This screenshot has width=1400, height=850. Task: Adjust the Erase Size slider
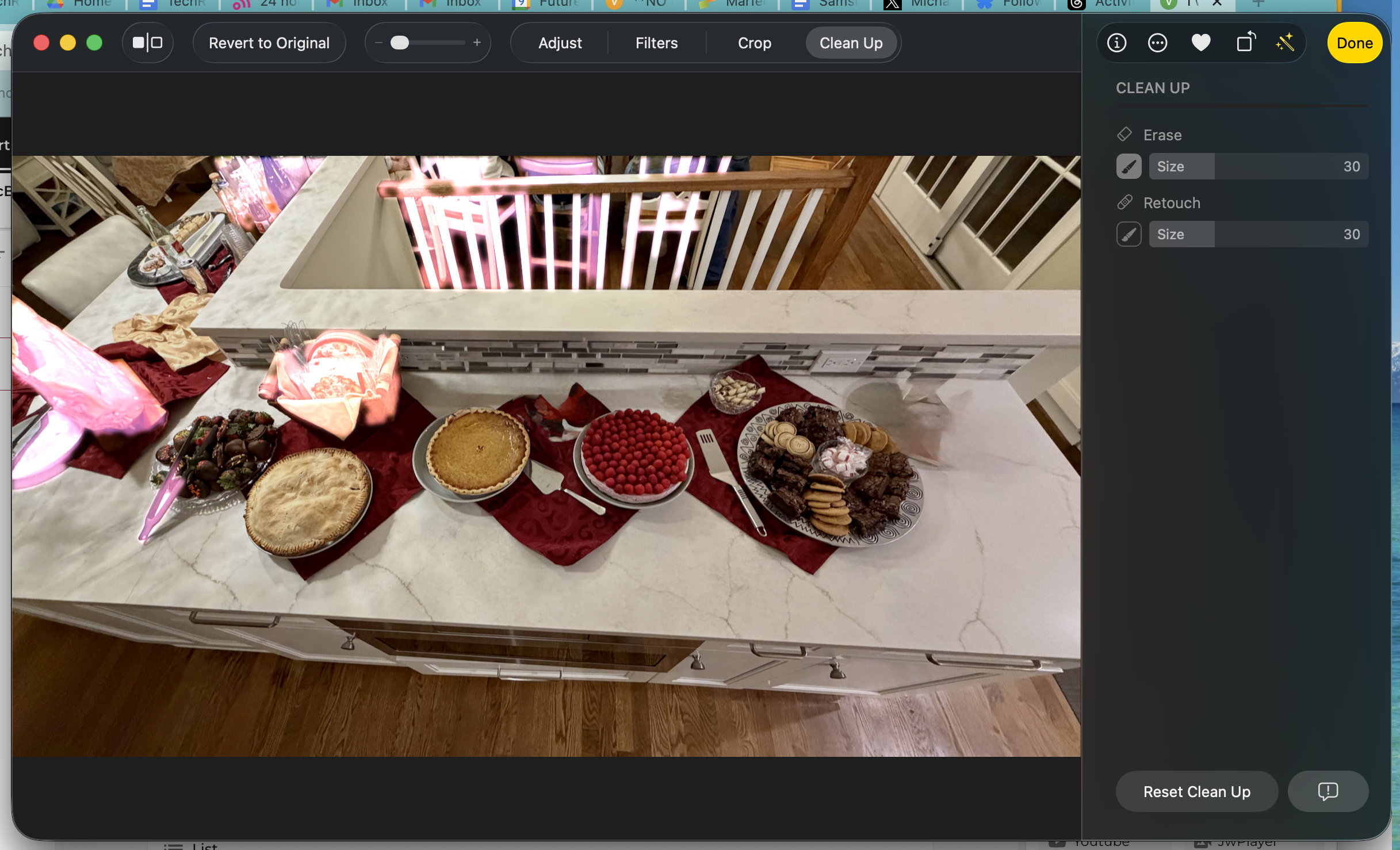click(x=1258, y=167)
